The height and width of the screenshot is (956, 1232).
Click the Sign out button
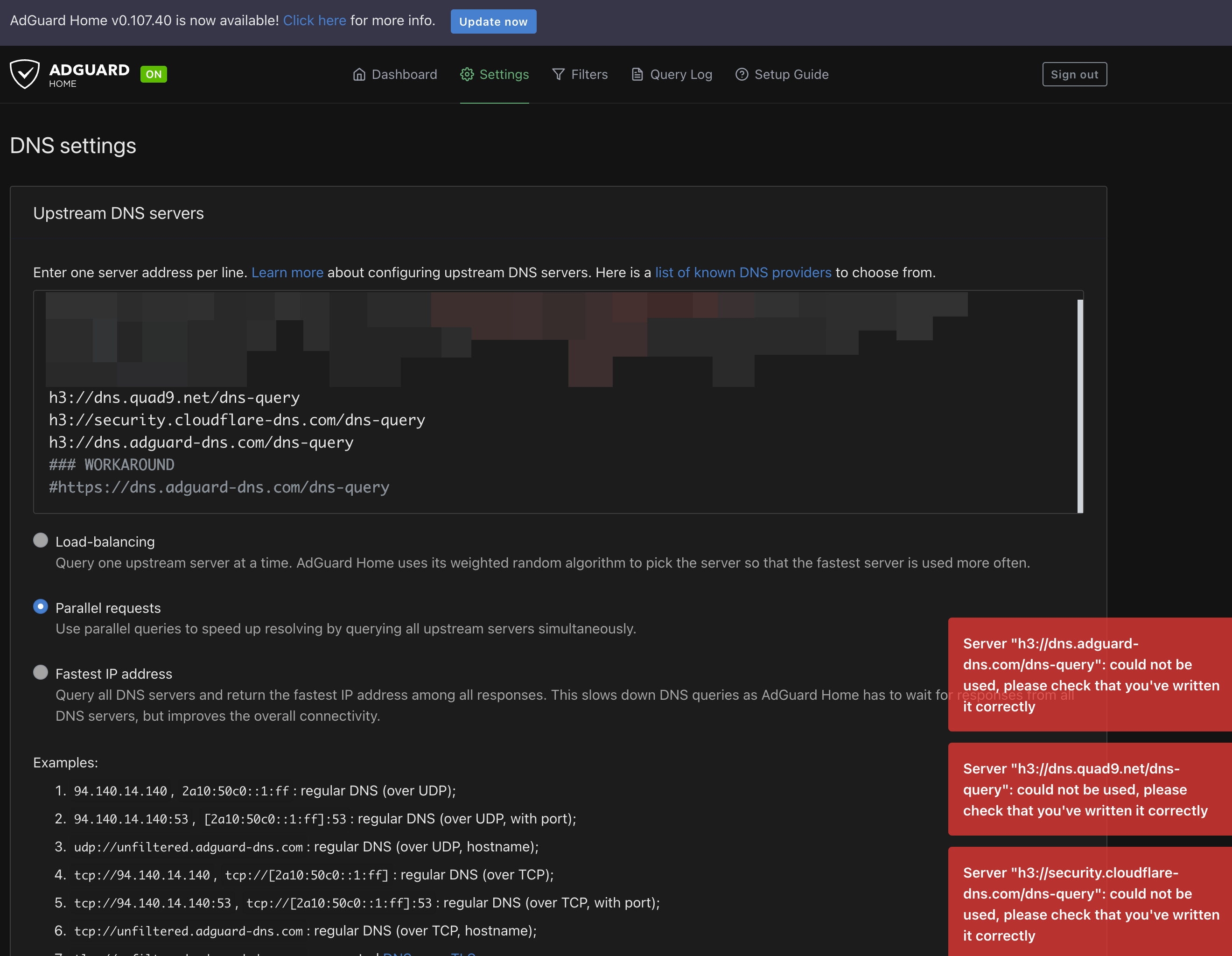click(1074, 74)
